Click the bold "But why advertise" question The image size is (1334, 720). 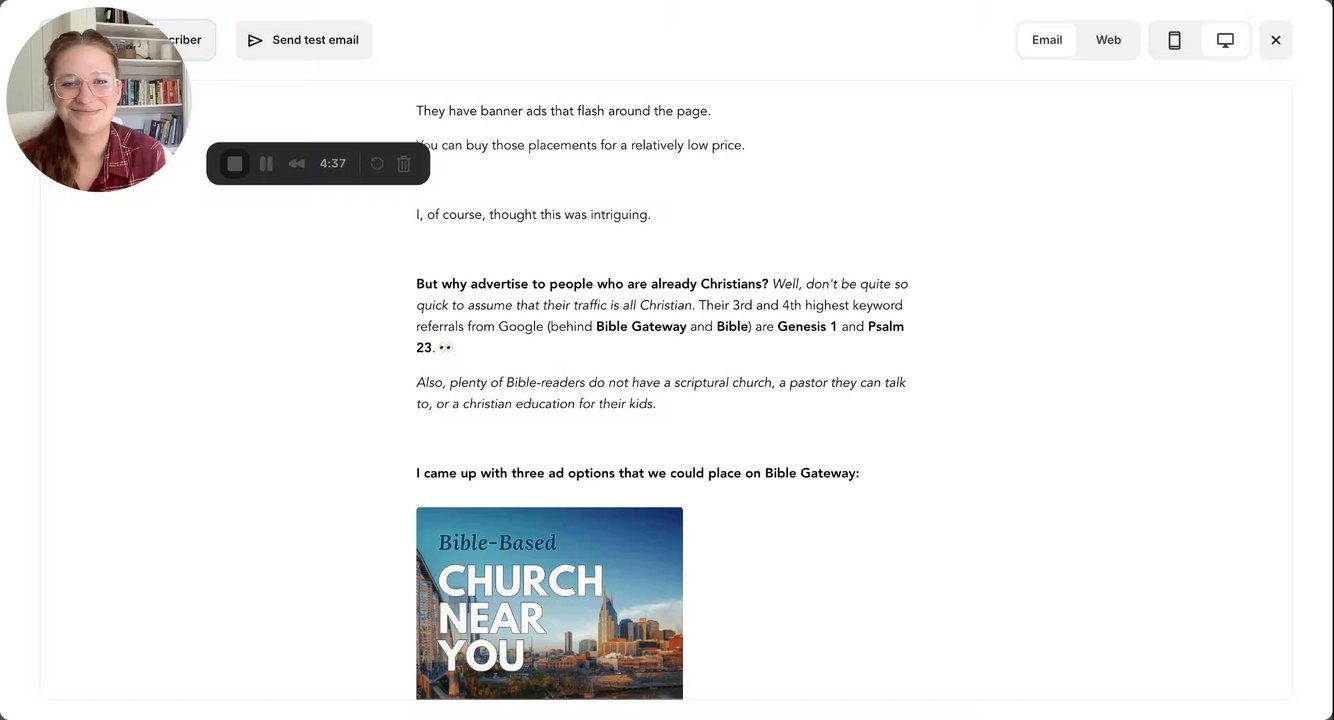(592, 284)
